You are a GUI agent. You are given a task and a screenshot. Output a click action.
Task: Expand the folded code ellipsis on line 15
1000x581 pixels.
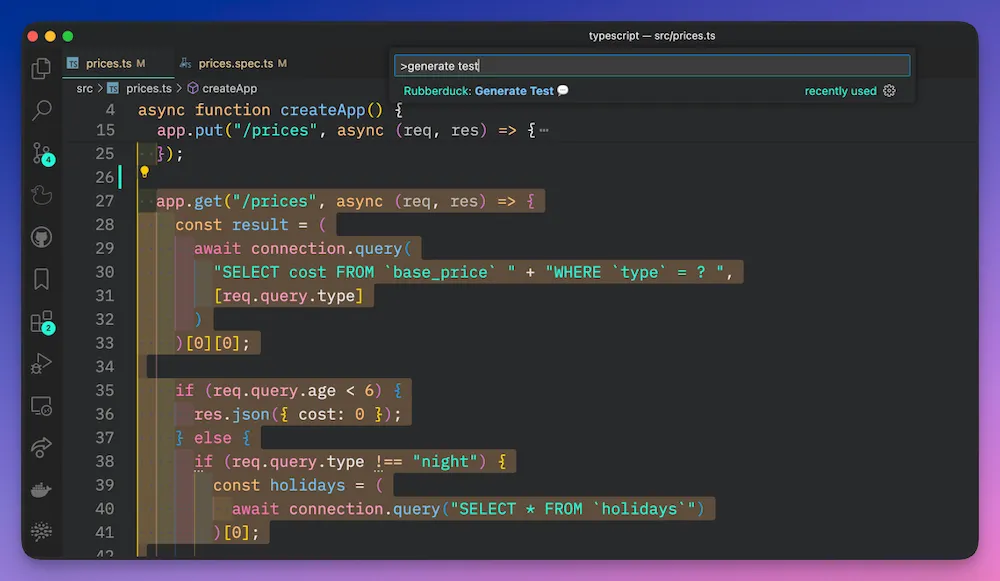pos(543,131)
